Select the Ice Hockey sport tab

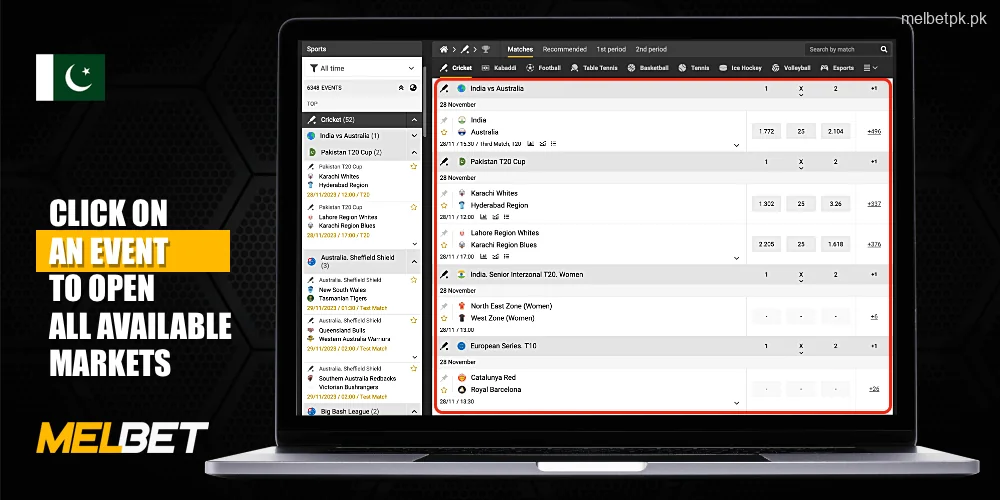(x=740, y=68)
